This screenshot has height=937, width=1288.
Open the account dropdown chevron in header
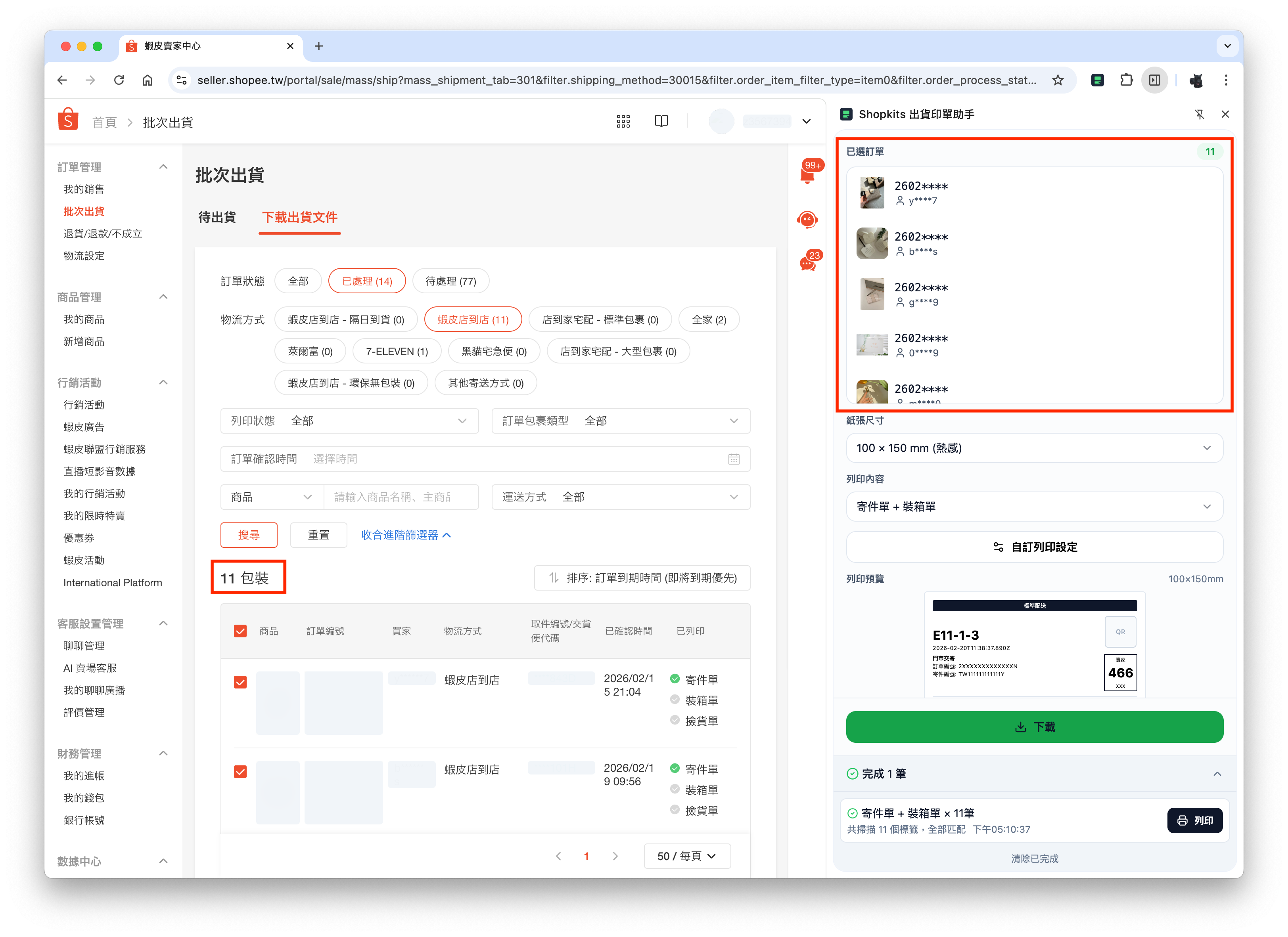(x=807, y=121)
